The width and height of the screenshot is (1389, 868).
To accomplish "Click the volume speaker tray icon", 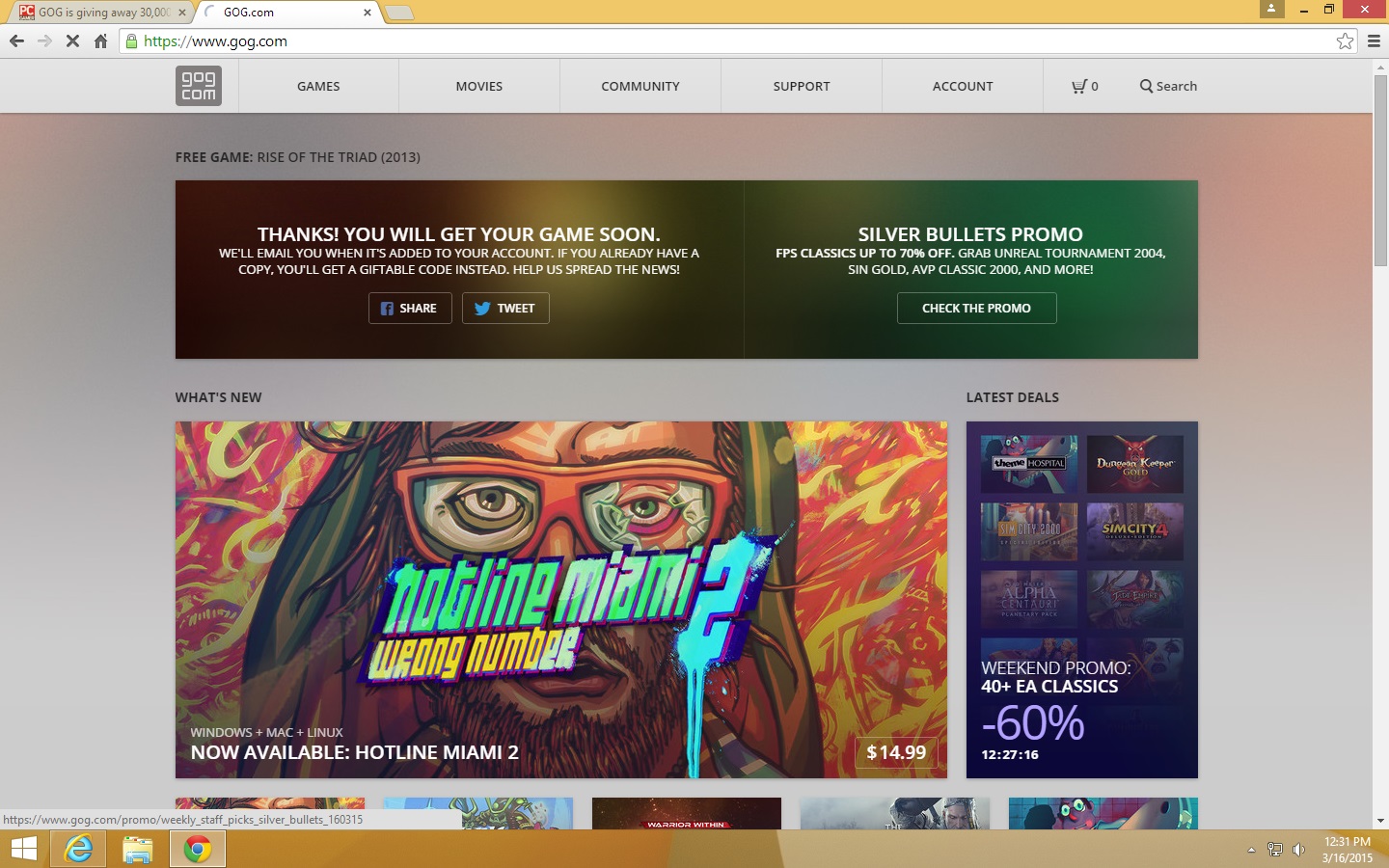I will pos(1299,850).
